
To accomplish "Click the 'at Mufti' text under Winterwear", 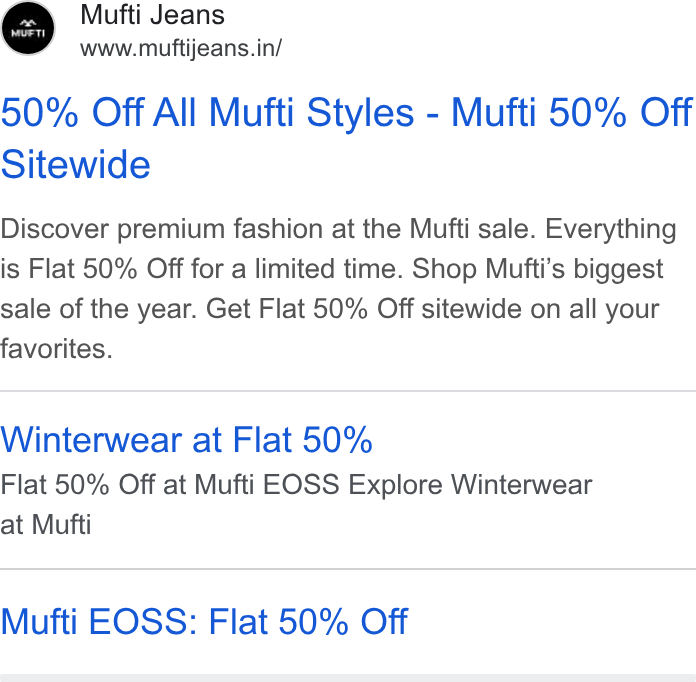I will [46, 524].
